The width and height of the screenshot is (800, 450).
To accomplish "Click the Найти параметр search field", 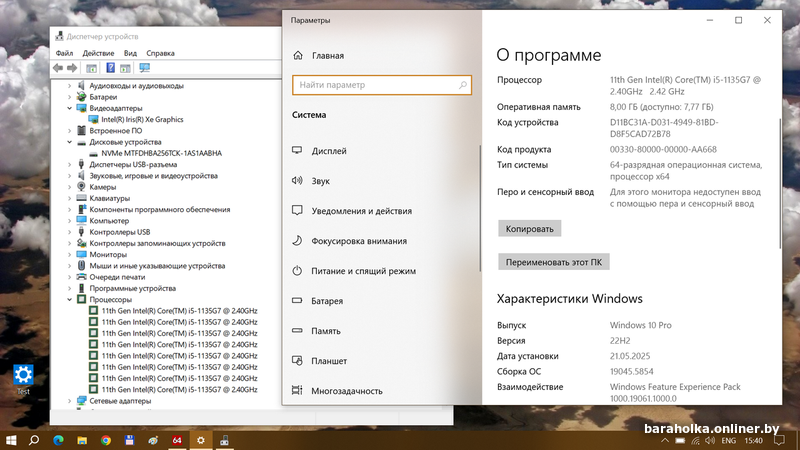I will 382,85.
